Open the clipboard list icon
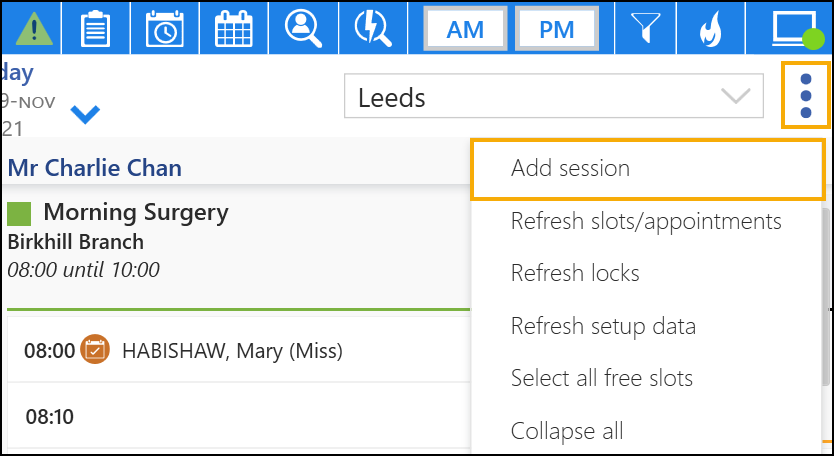Viewport: 834px width, 456px height. pos(95,28)
